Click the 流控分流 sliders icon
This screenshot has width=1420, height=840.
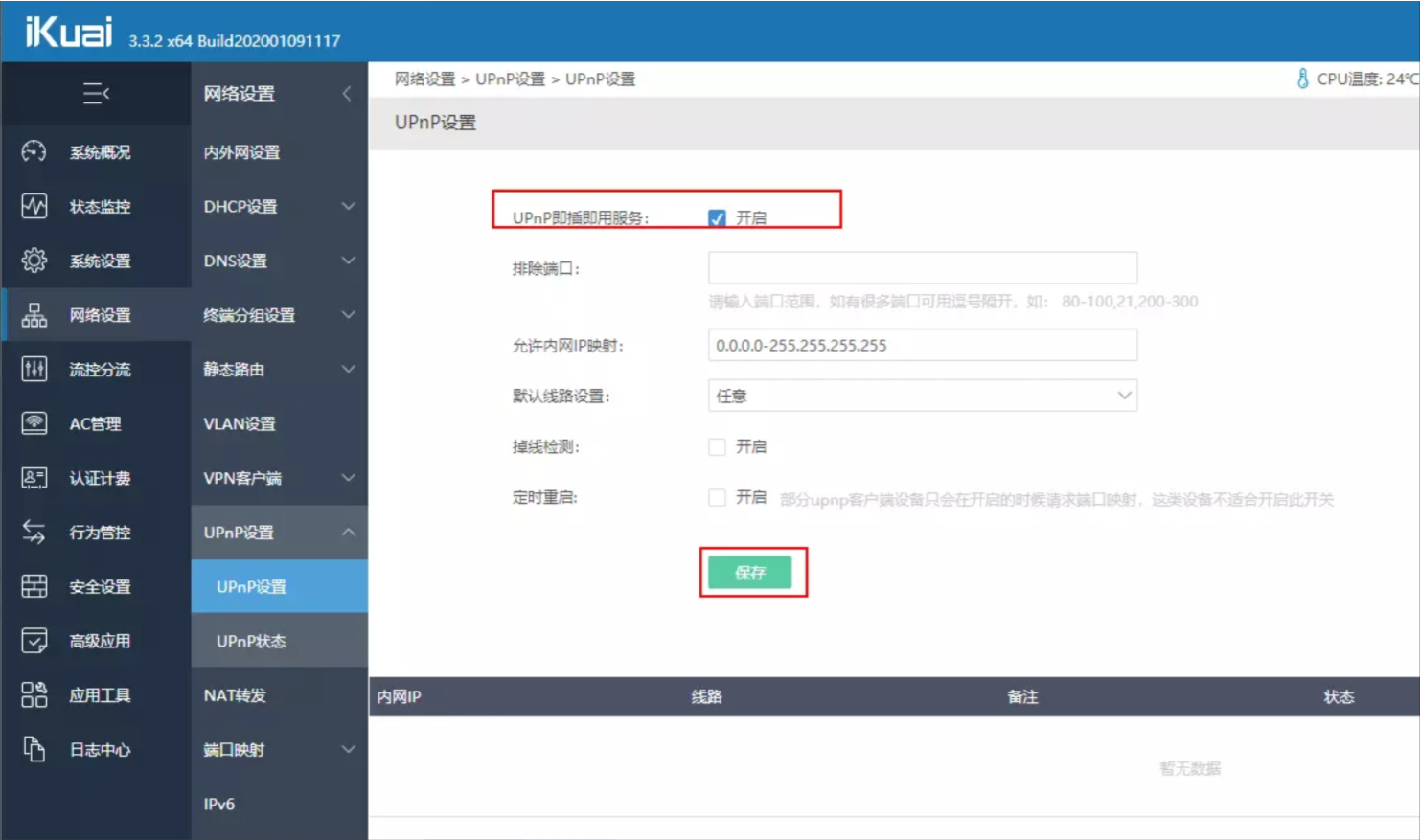click(34, 369)
